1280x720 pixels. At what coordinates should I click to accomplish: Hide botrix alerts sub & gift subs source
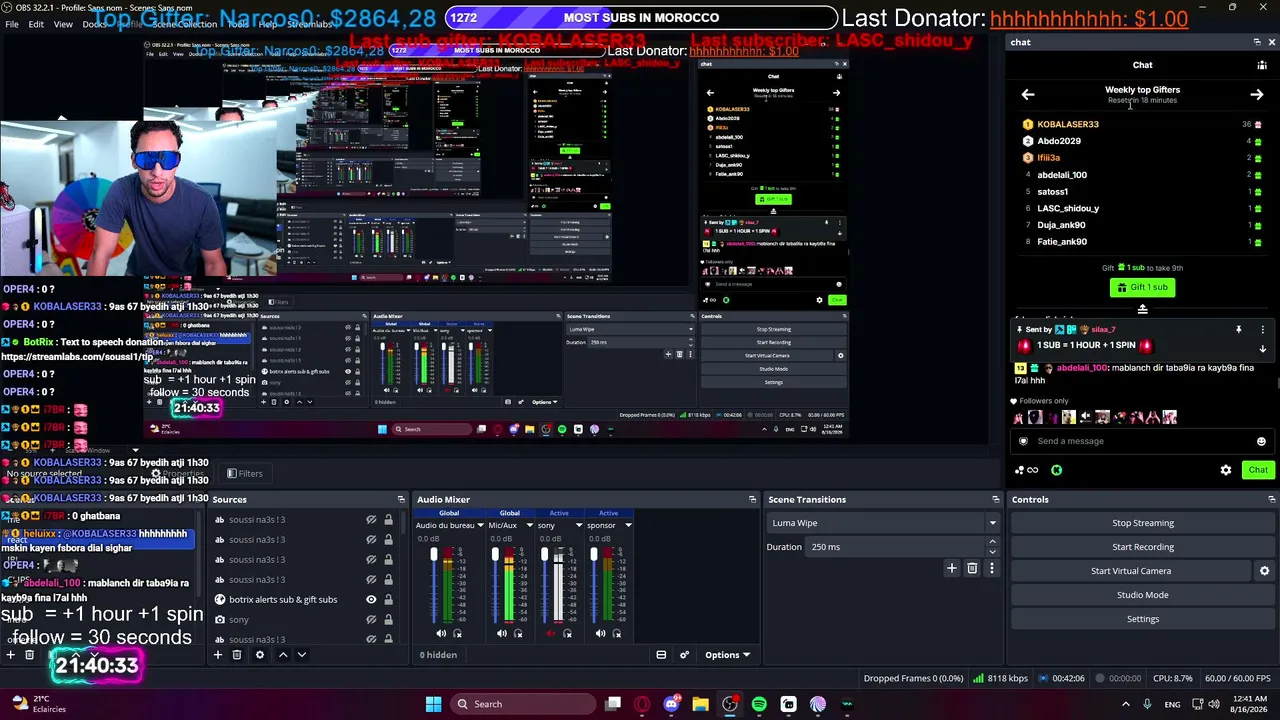point(371,600)
